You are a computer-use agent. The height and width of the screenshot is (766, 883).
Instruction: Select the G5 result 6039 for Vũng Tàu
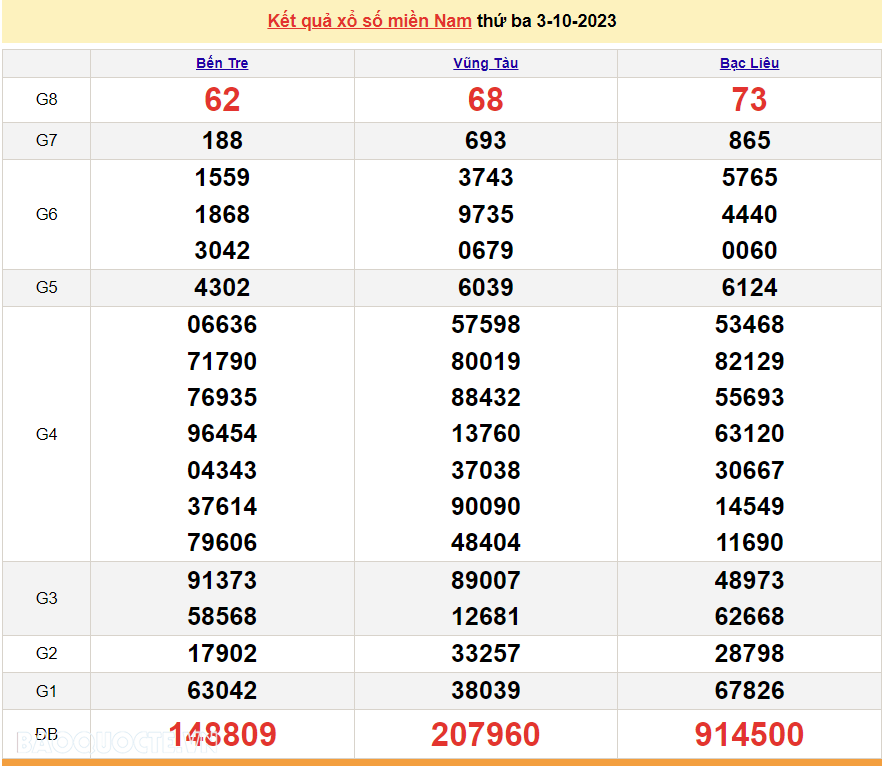pos(485,287)
